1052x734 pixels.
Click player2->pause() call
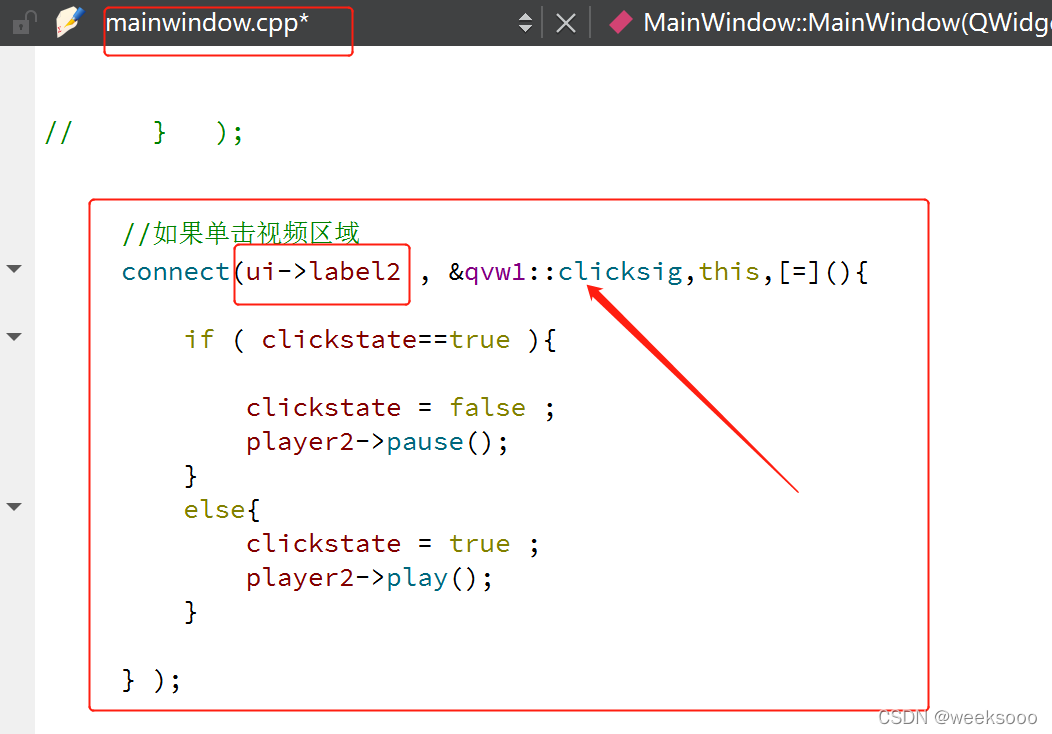(377, 442)
